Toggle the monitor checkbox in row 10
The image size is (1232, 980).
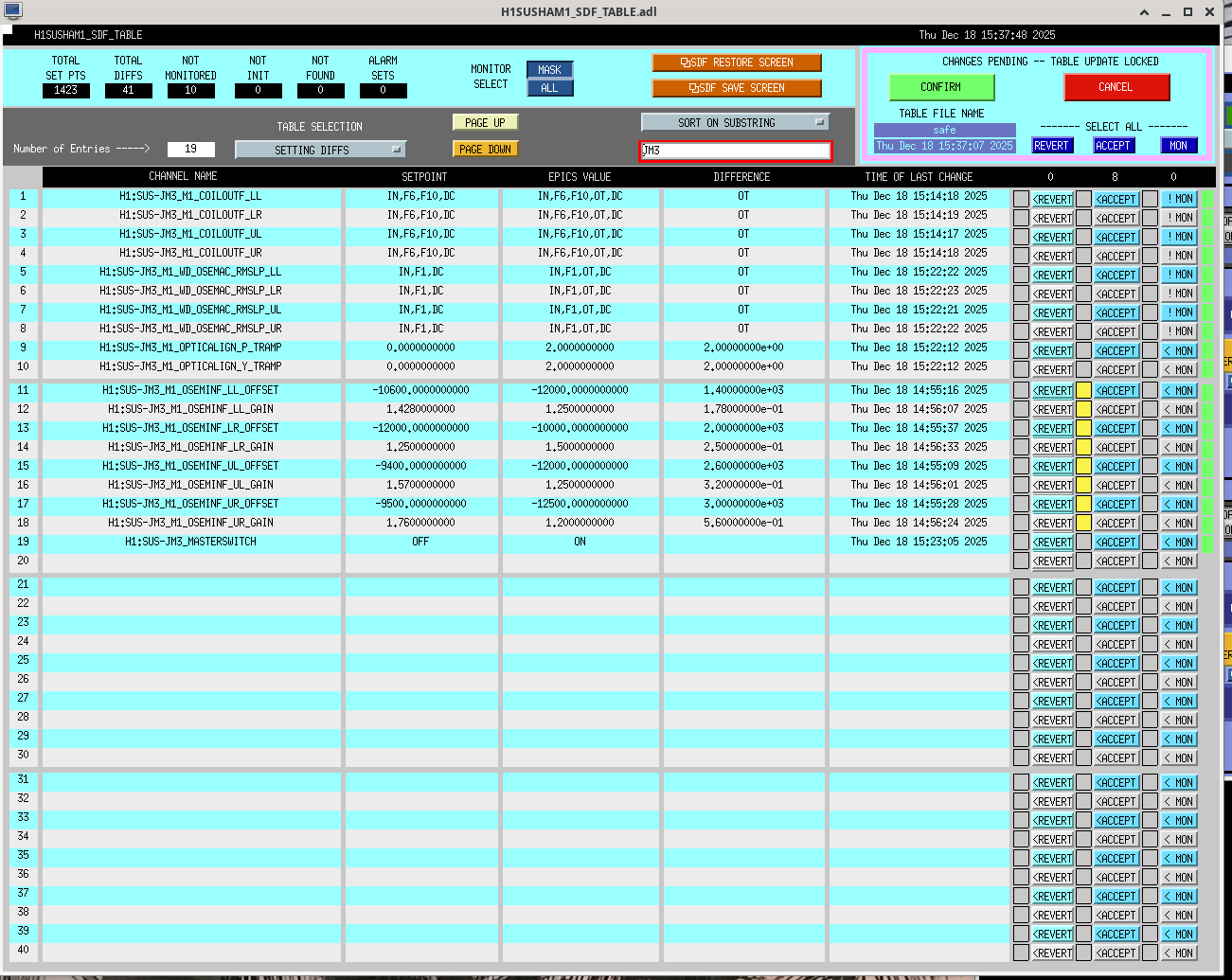click(x=1150, y=369)
